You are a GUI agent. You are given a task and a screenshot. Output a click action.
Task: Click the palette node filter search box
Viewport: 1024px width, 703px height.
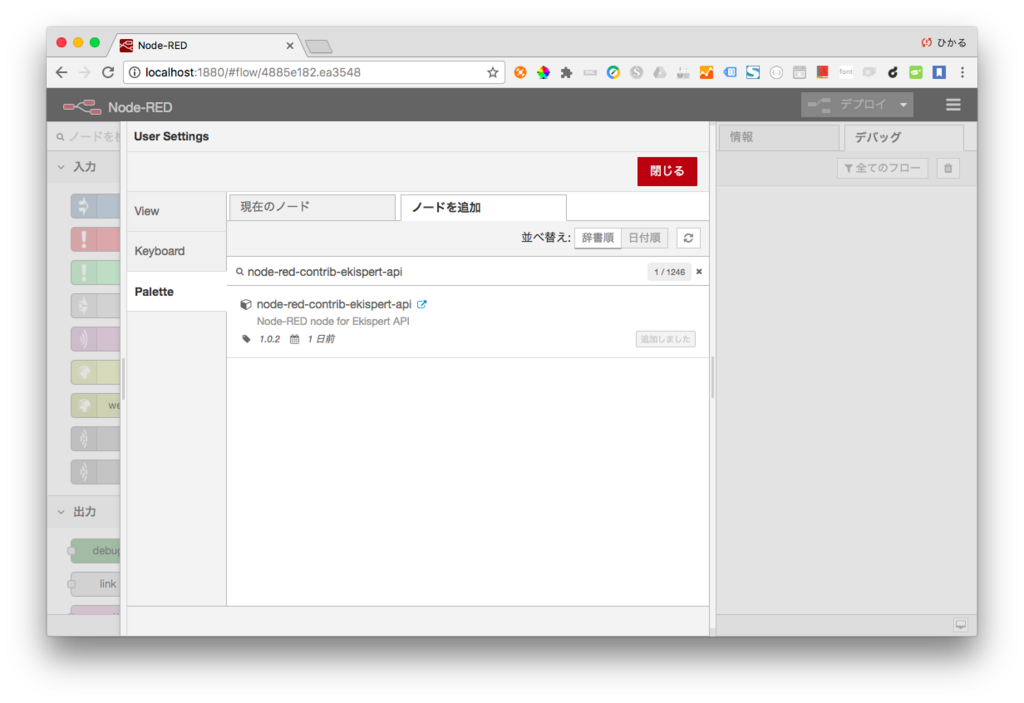point(89,137)
